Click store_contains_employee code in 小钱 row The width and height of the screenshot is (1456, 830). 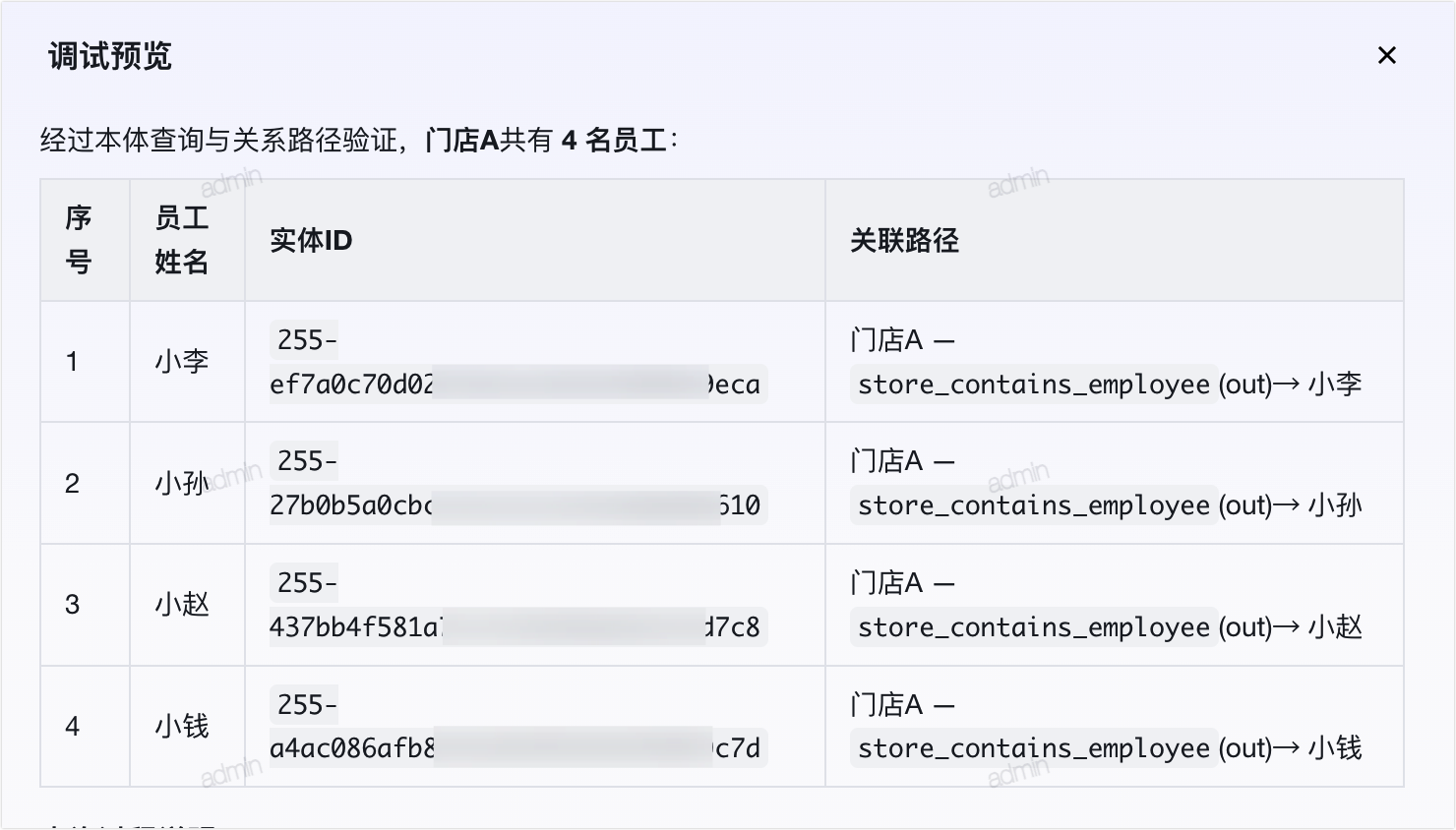tap(1034, 748)
